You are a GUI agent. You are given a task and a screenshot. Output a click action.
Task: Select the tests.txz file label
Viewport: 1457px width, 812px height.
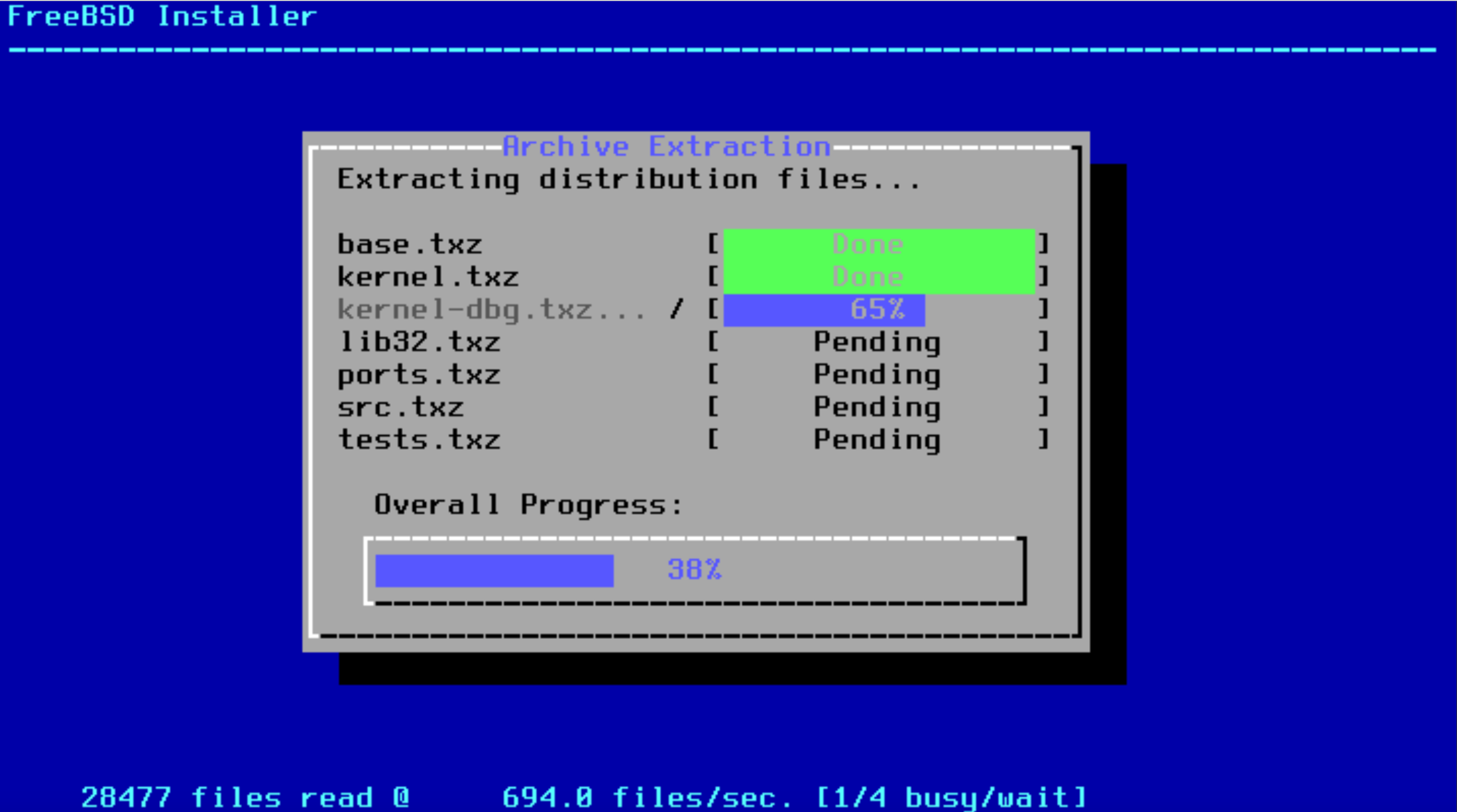[x=418, y=440]
